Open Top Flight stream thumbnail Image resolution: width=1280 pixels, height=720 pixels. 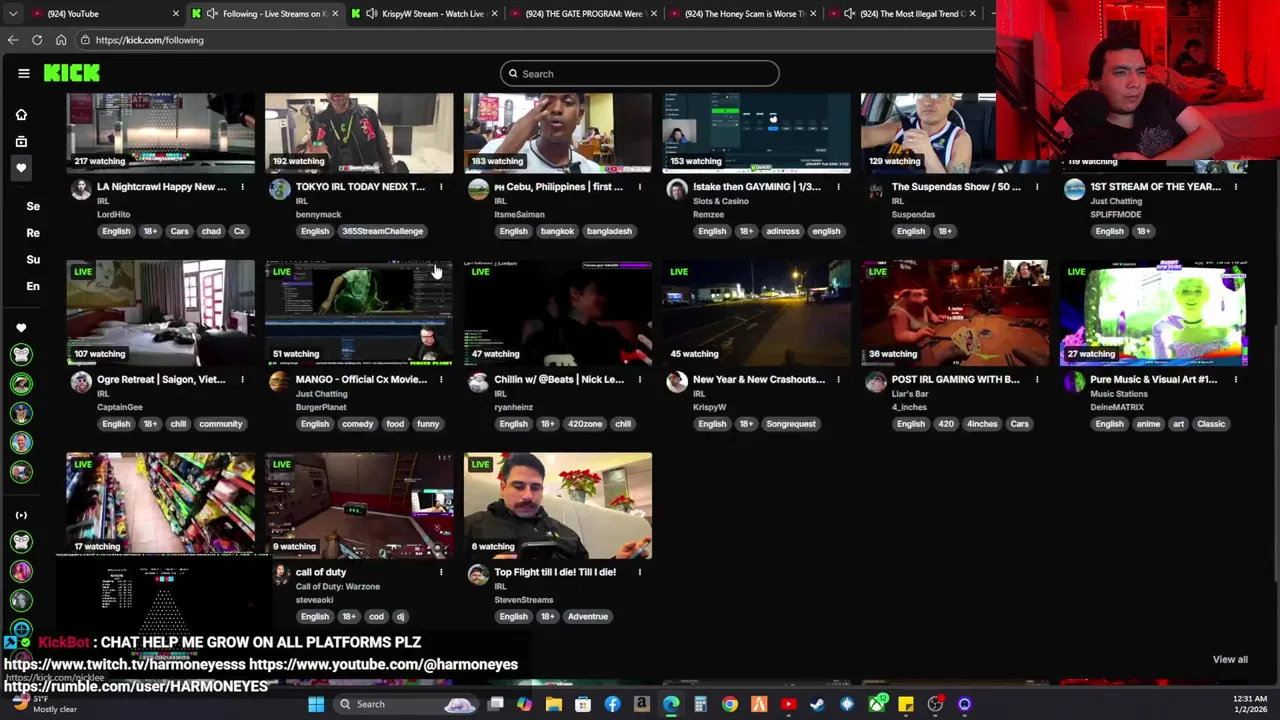(558, 505)
